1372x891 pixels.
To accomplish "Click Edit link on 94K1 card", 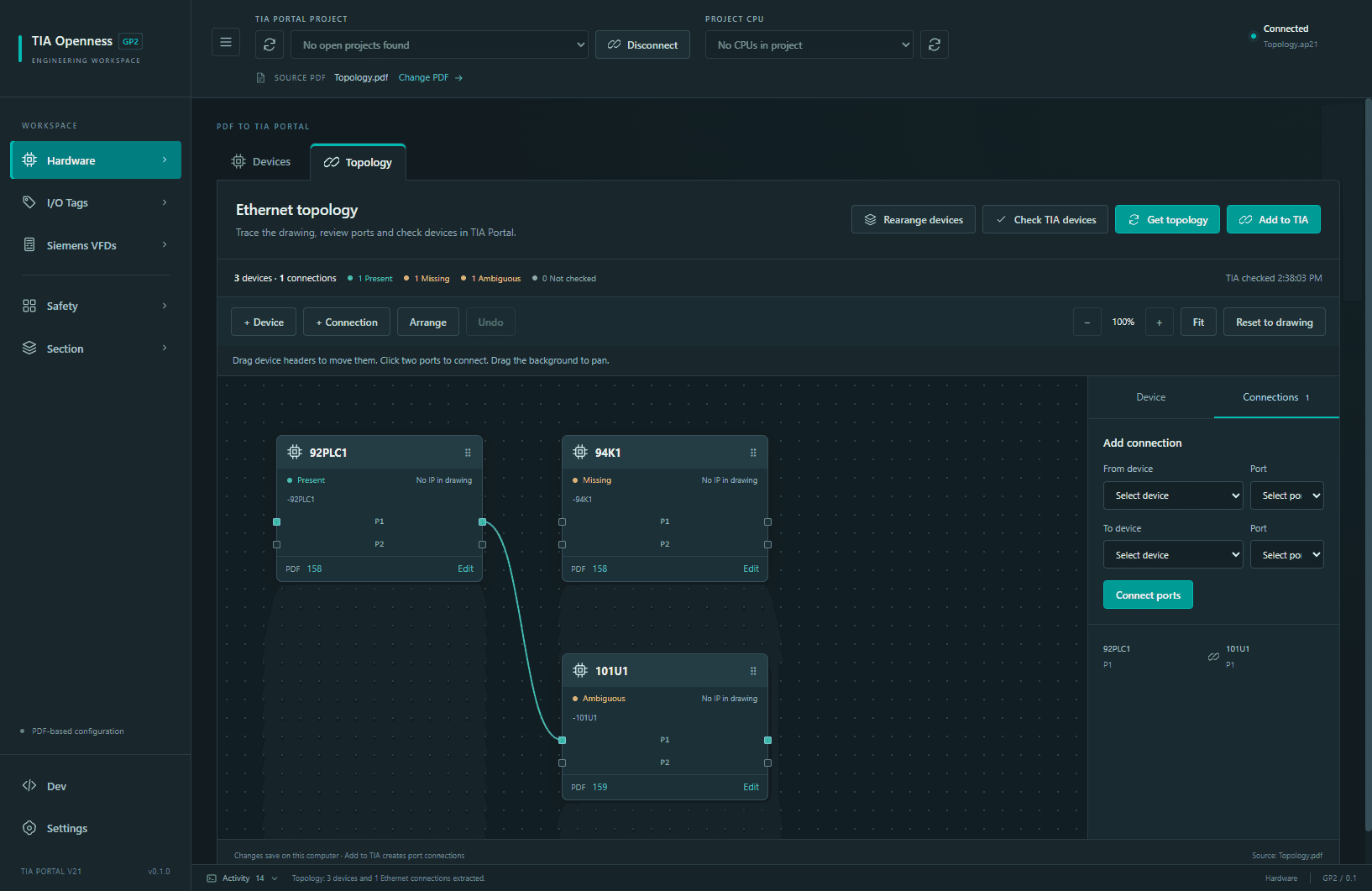I will pyautogui.click(x=751, y=569).
